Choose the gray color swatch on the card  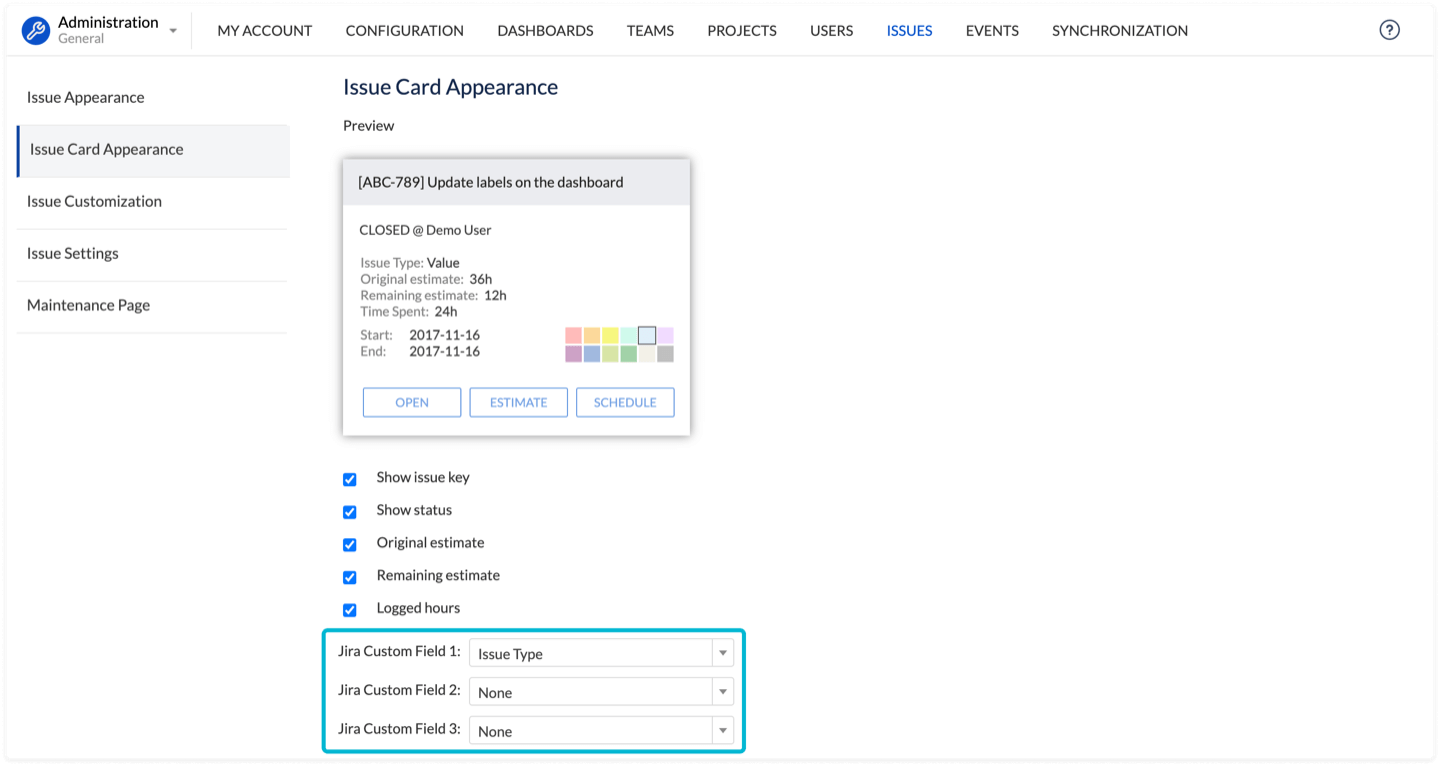coord(665,354)
